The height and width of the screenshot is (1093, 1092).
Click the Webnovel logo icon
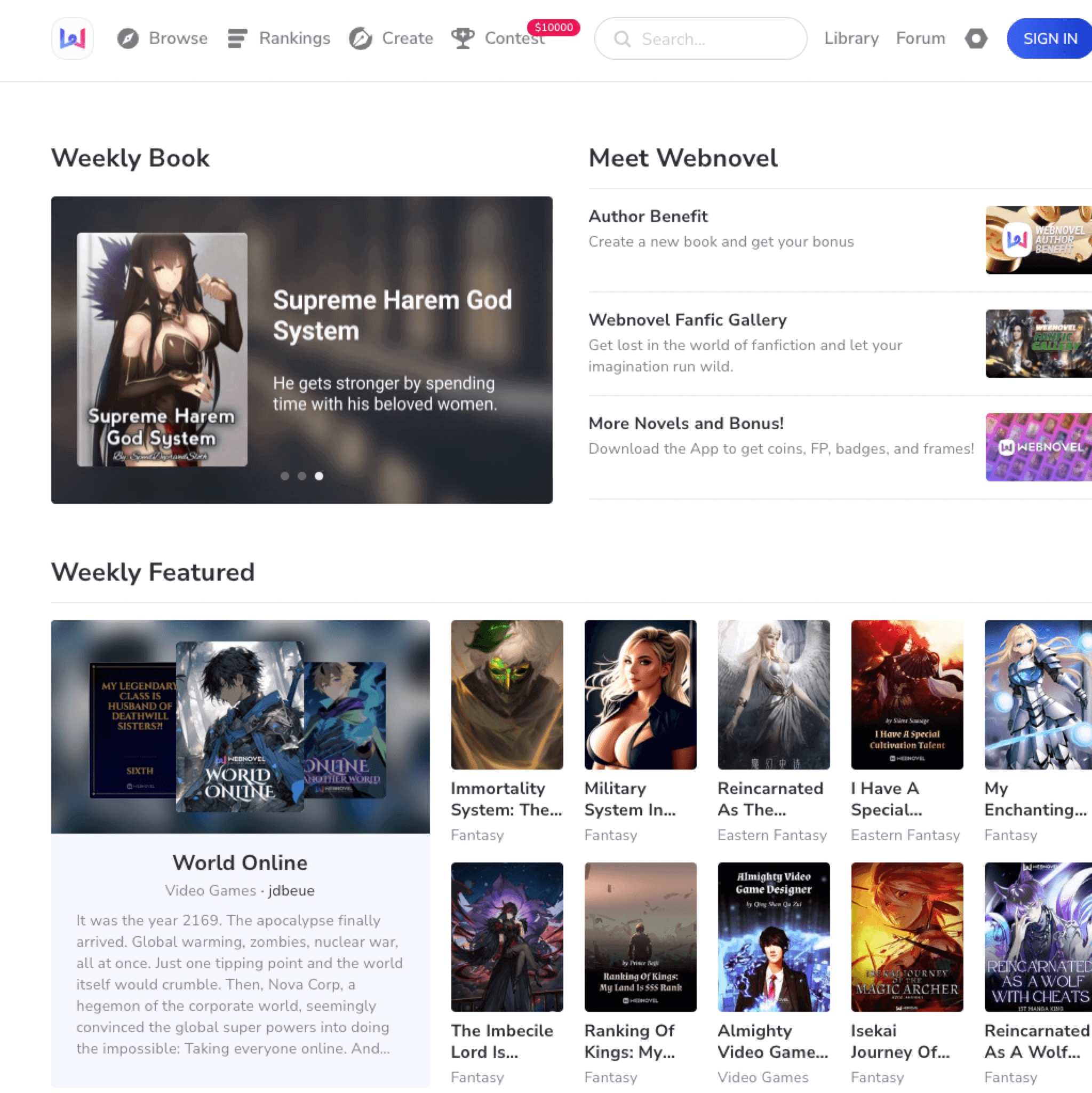73,38
